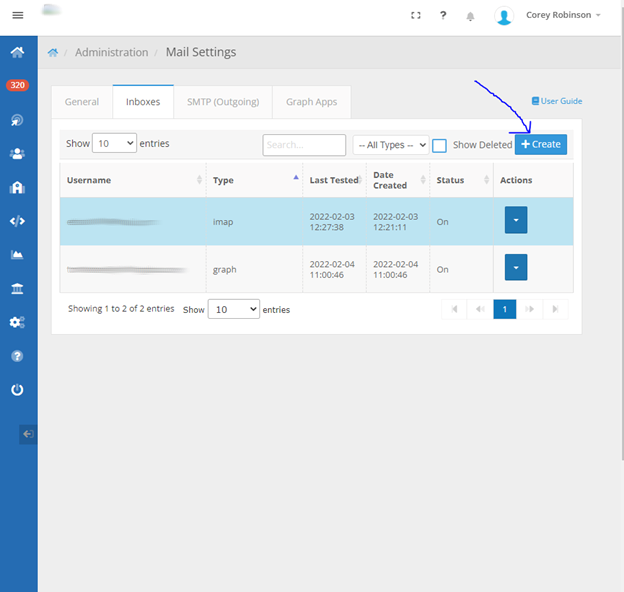
Task: Click the bank building sidebar icon
Action: click(17, 288)
